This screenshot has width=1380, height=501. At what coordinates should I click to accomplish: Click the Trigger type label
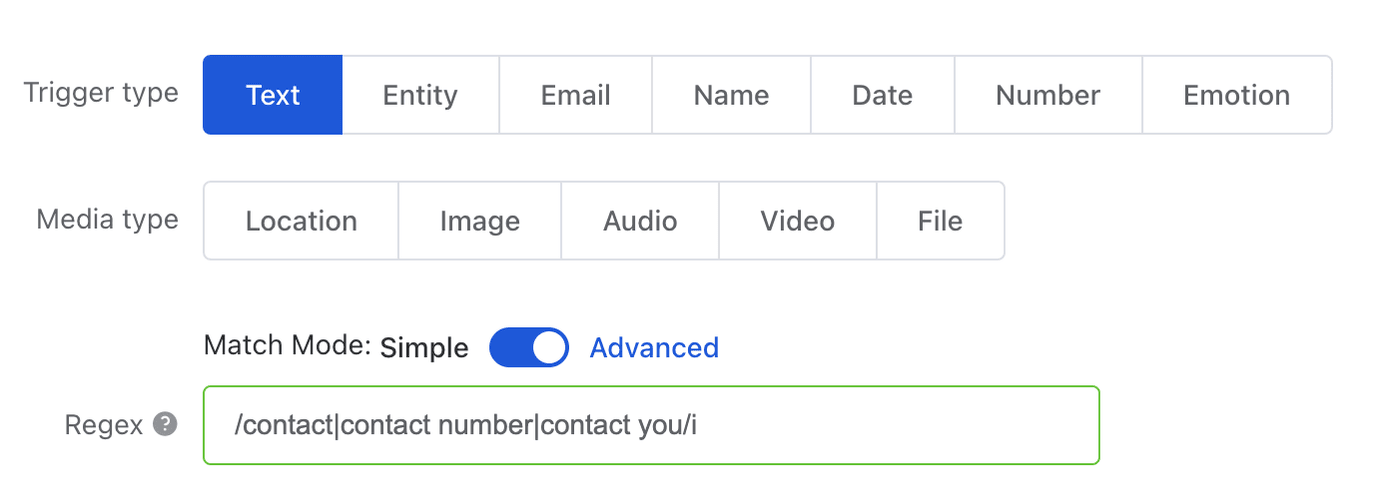[101, 93]
